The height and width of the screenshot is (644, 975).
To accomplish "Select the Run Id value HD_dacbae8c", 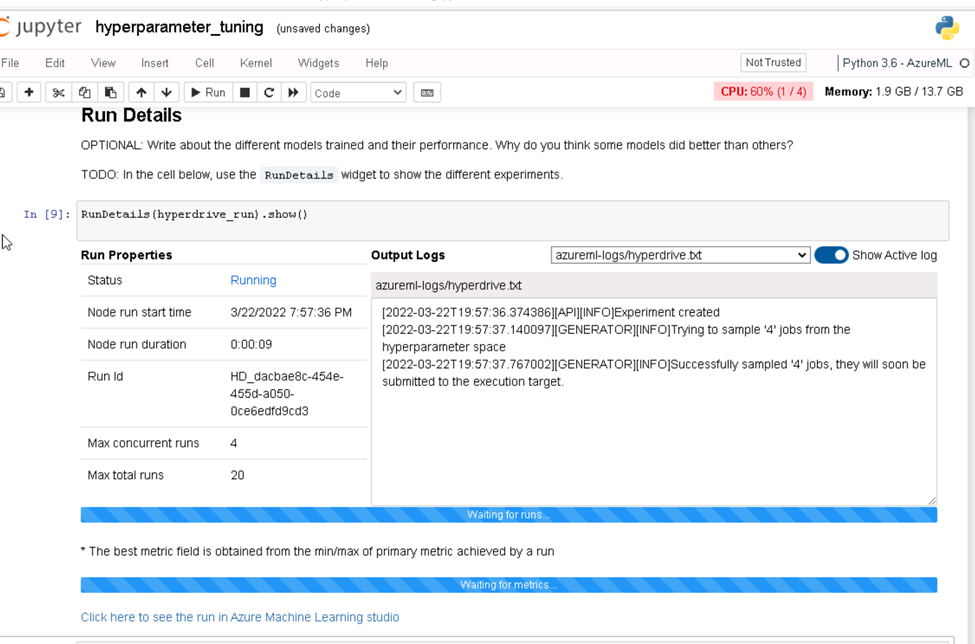I will pos(287,394).
